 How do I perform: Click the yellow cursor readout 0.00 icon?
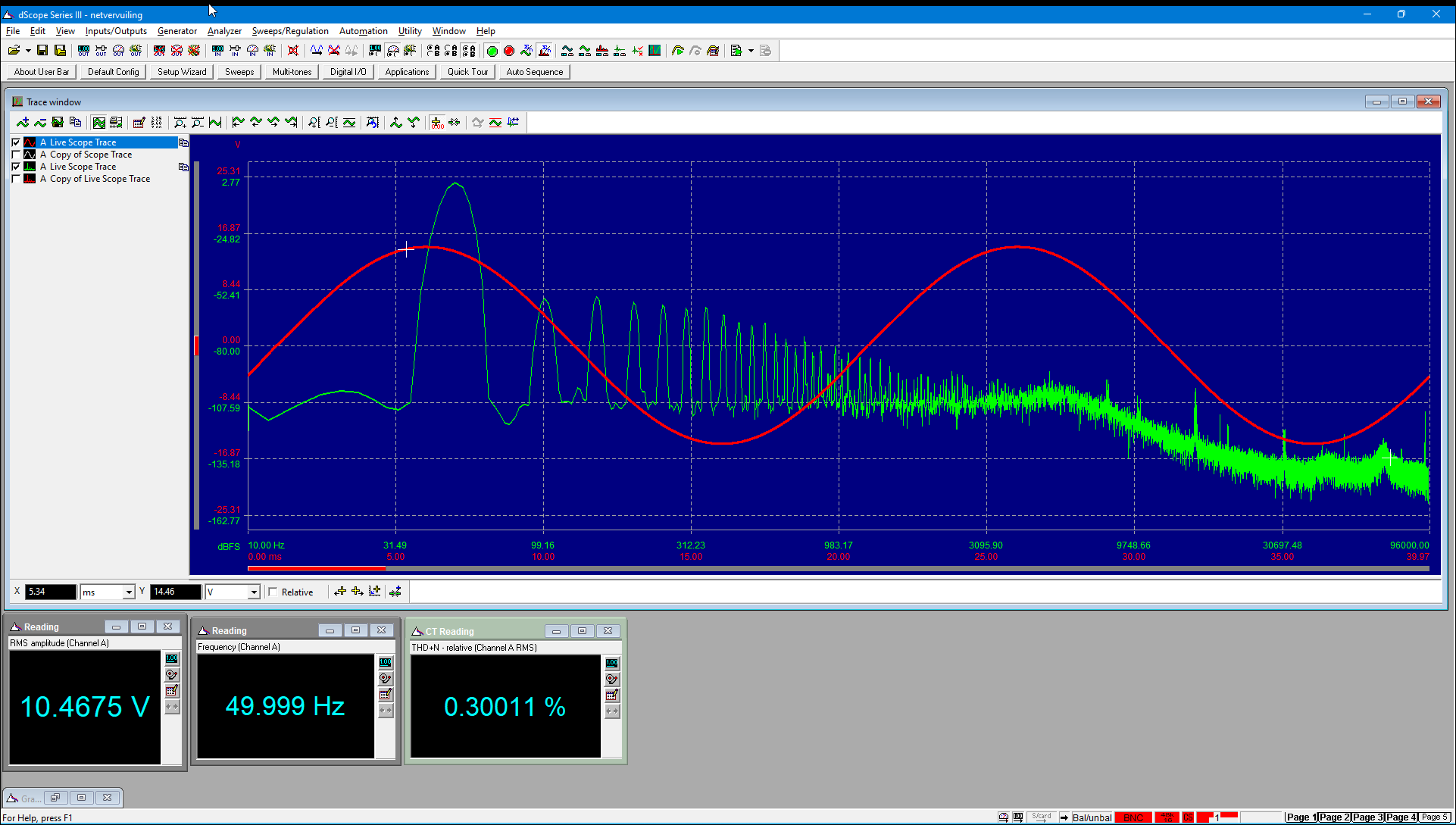[437, 123]
